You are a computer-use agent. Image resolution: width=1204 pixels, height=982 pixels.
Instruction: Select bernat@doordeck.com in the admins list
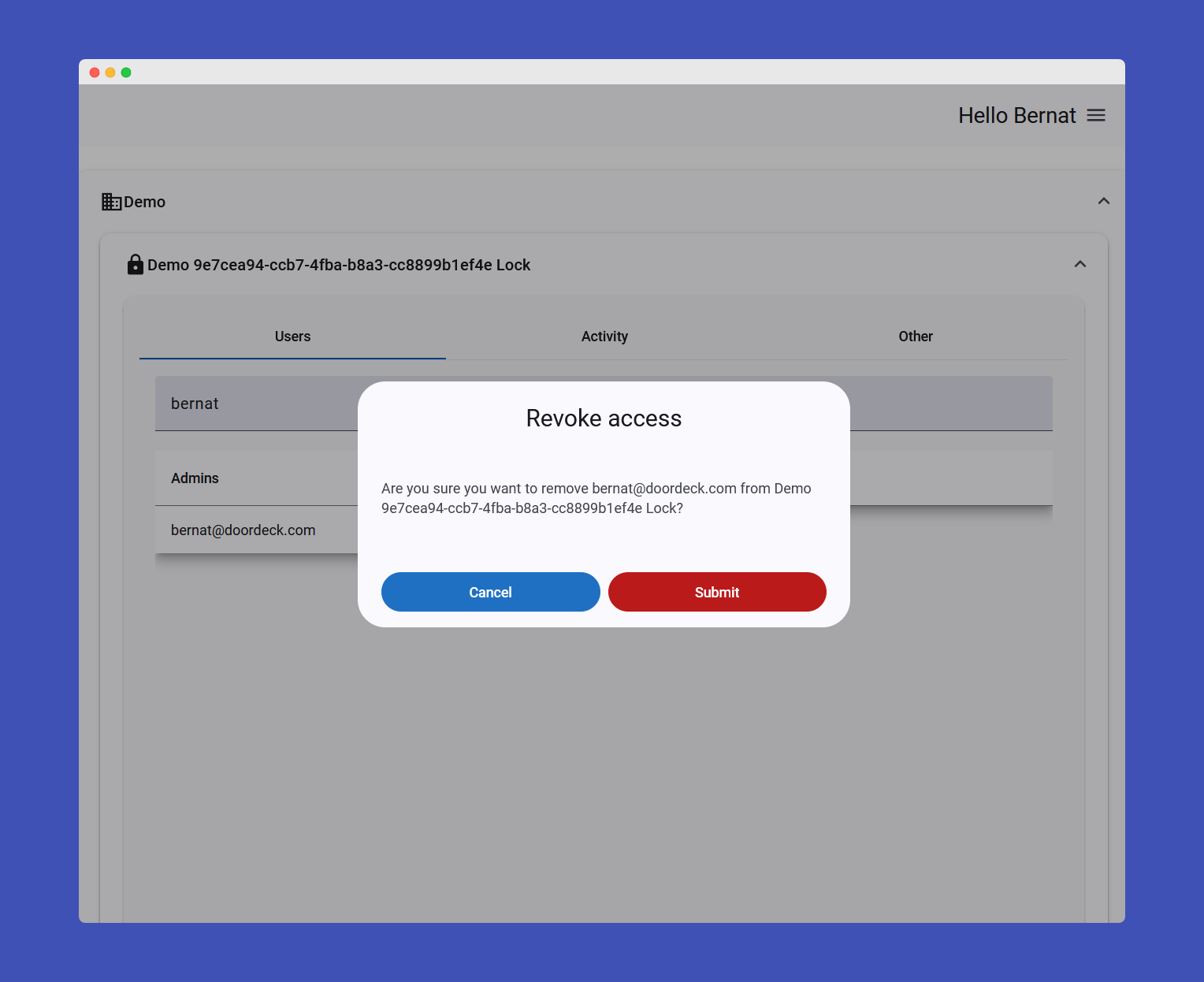click(243, 530)
